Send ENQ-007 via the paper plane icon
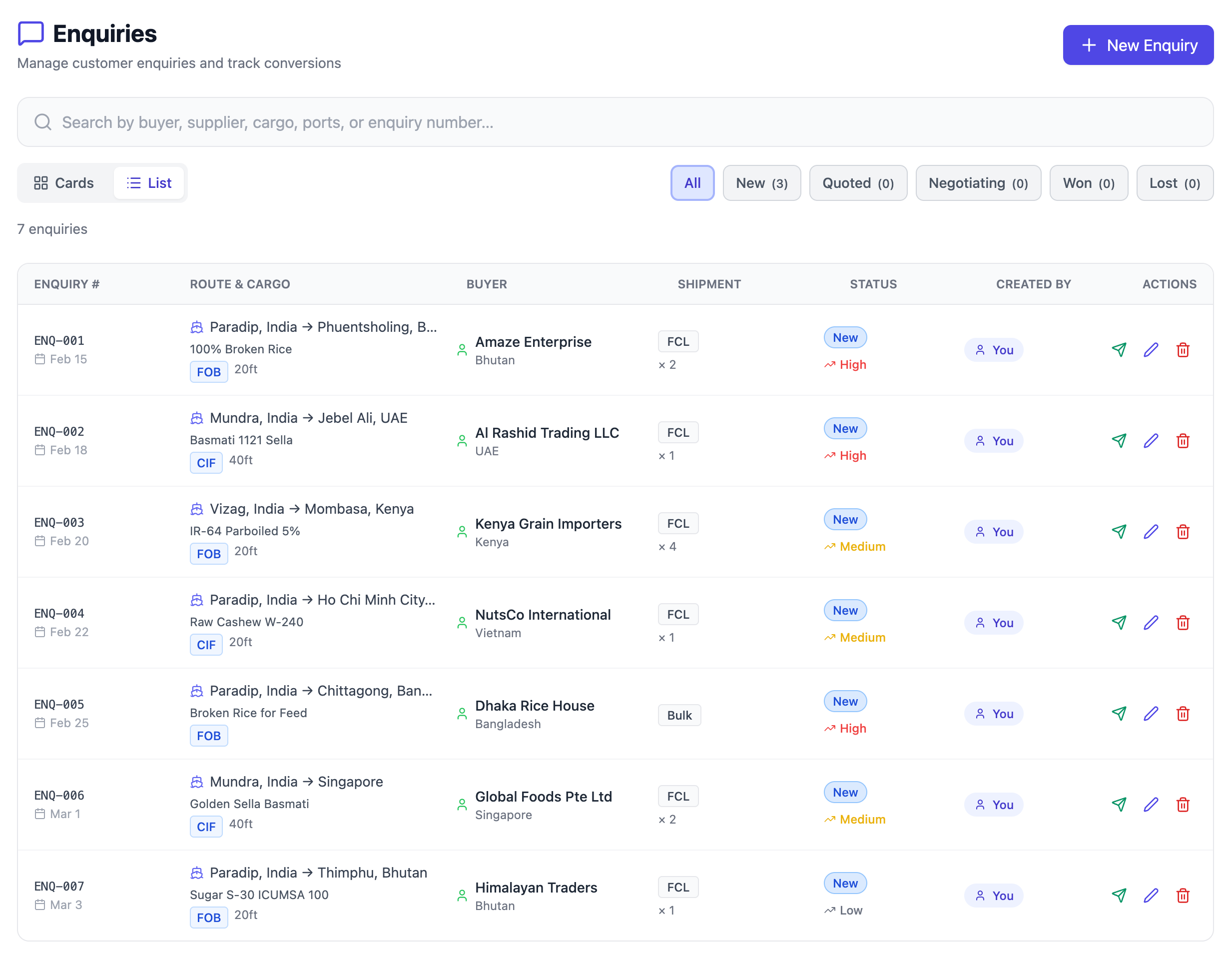This screenshot has height=960, width=1232. 1119,895
